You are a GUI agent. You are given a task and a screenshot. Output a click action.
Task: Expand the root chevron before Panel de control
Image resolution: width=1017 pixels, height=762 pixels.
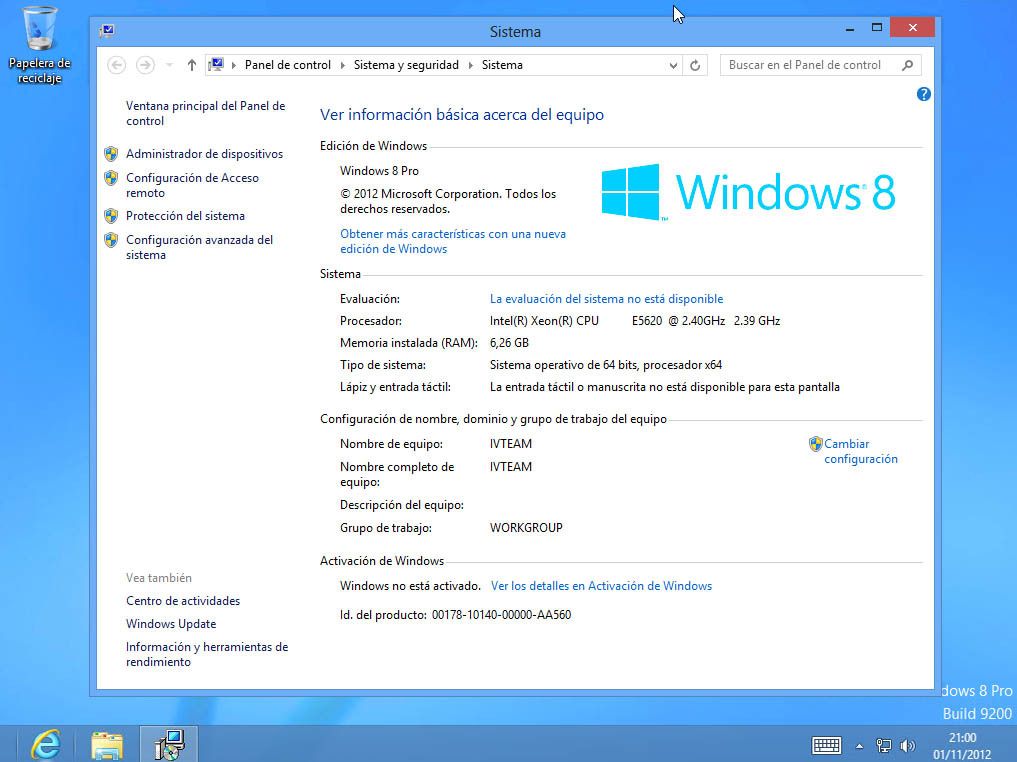[233, 65]
